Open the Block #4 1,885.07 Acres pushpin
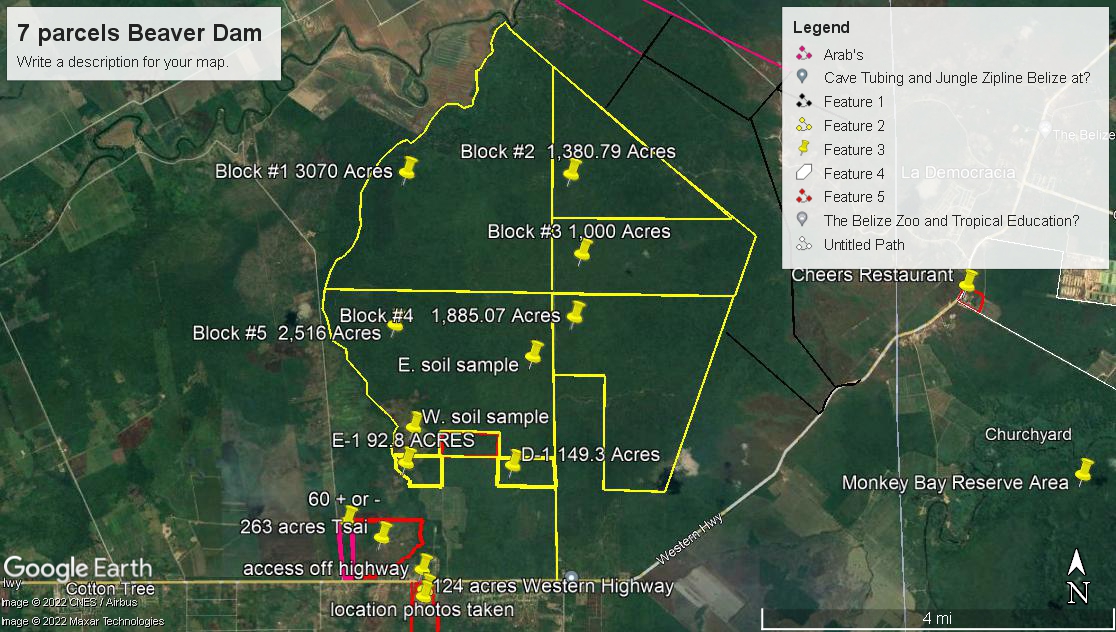The height and width of the screenshot is (632, 1116). 575,314
